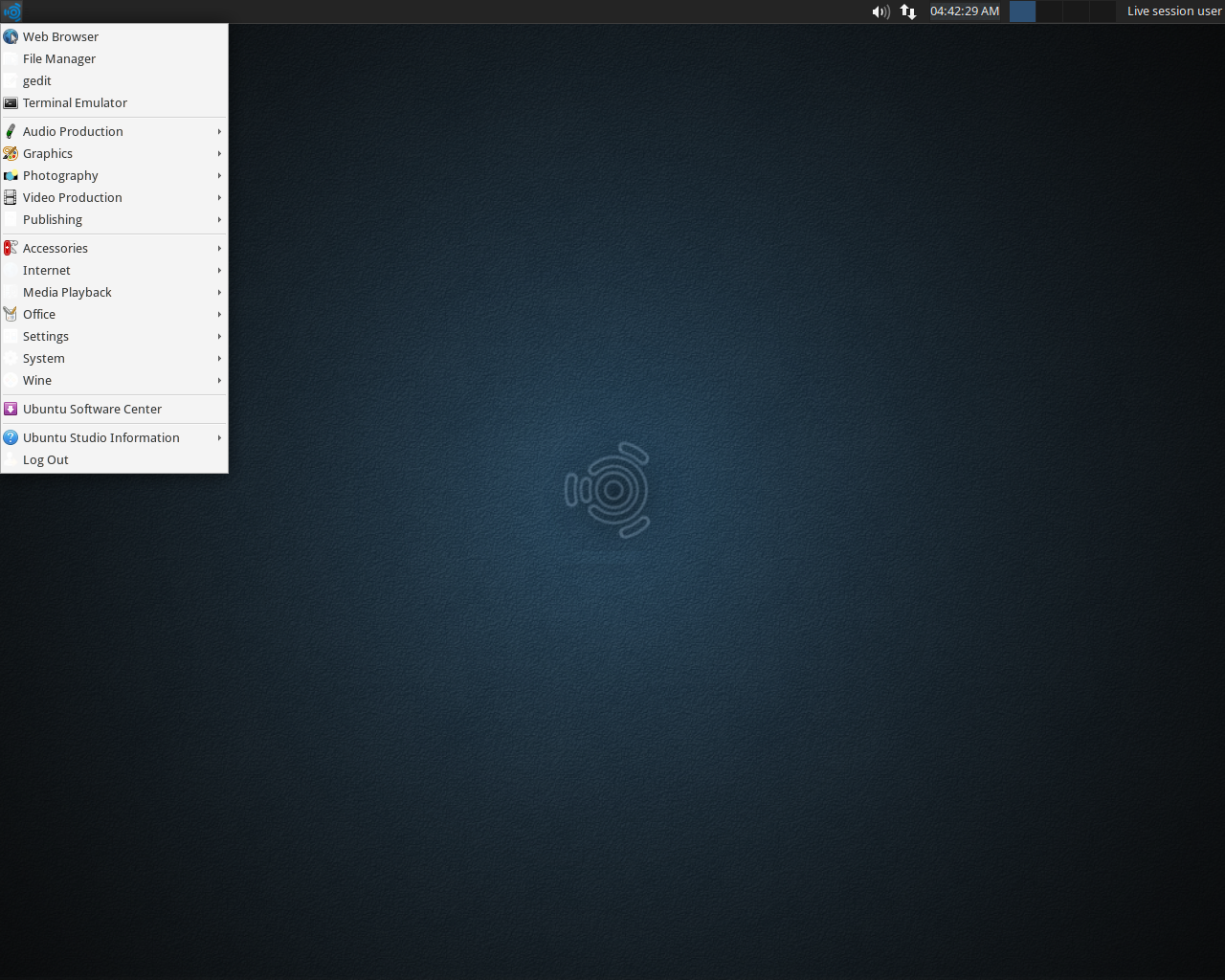Click the Publishing menu label
The width and height of the screenshot is (1225, 980).
tap(53, 219)
